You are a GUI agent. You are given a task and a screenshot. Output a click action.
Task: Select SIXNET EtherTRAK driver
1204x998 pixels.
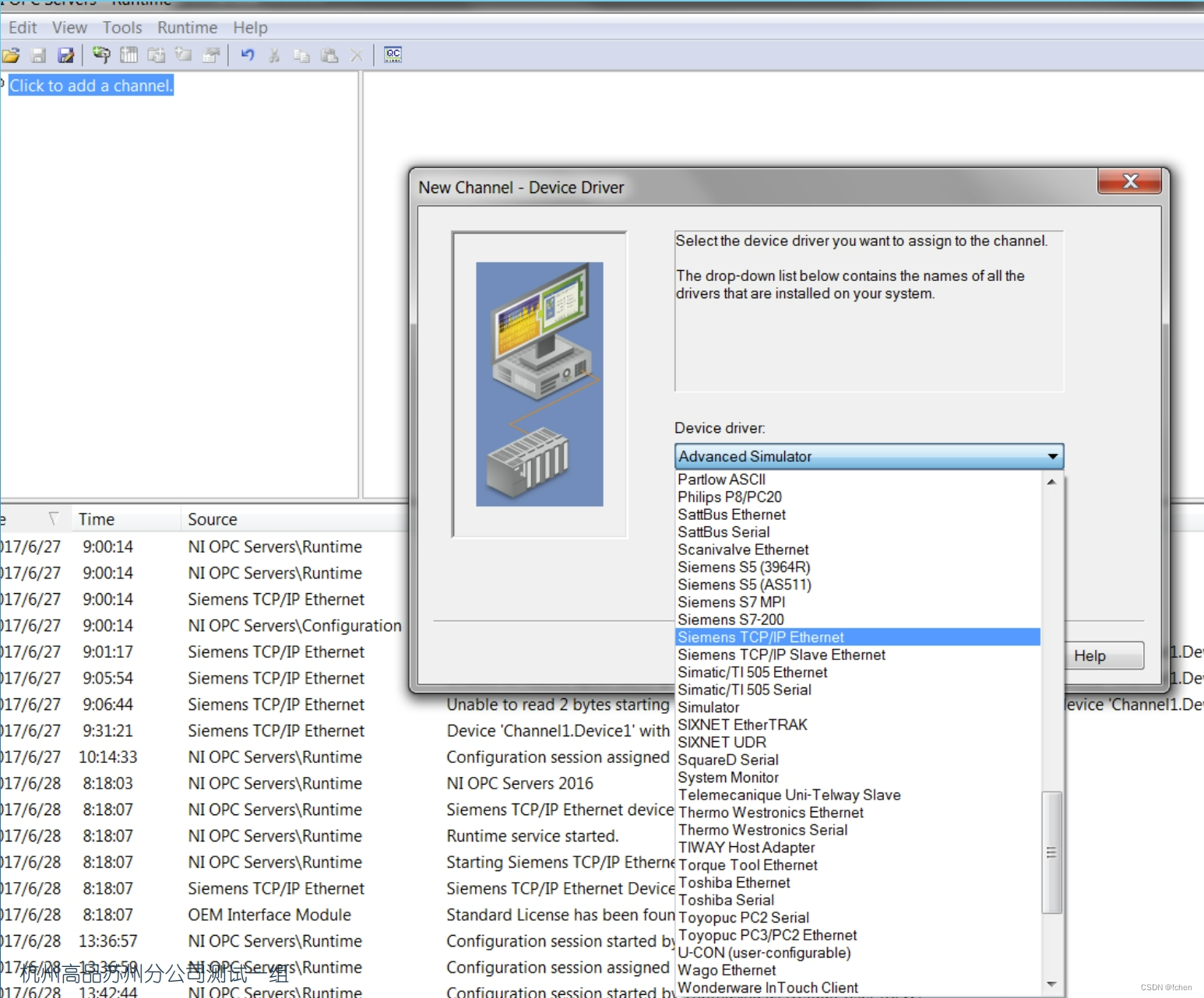[857, 725]
